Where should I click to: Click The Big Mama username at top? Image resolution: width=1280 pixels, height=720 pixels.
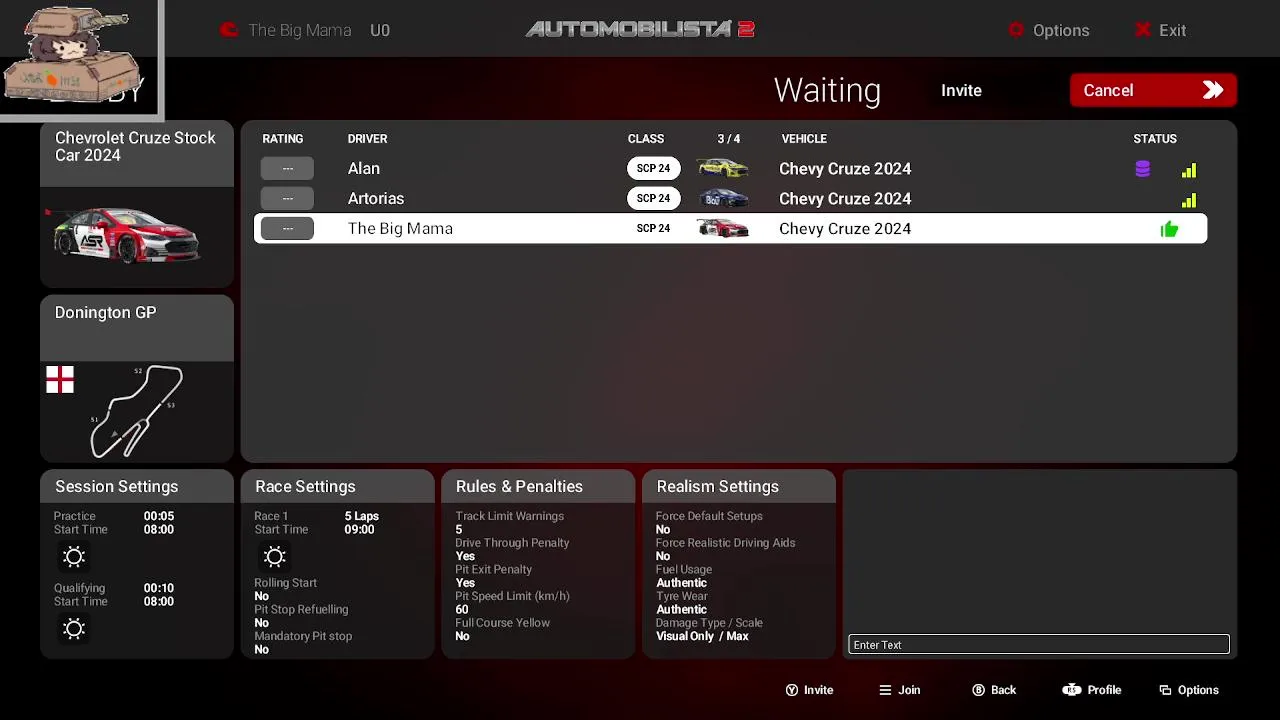(300, 30)
